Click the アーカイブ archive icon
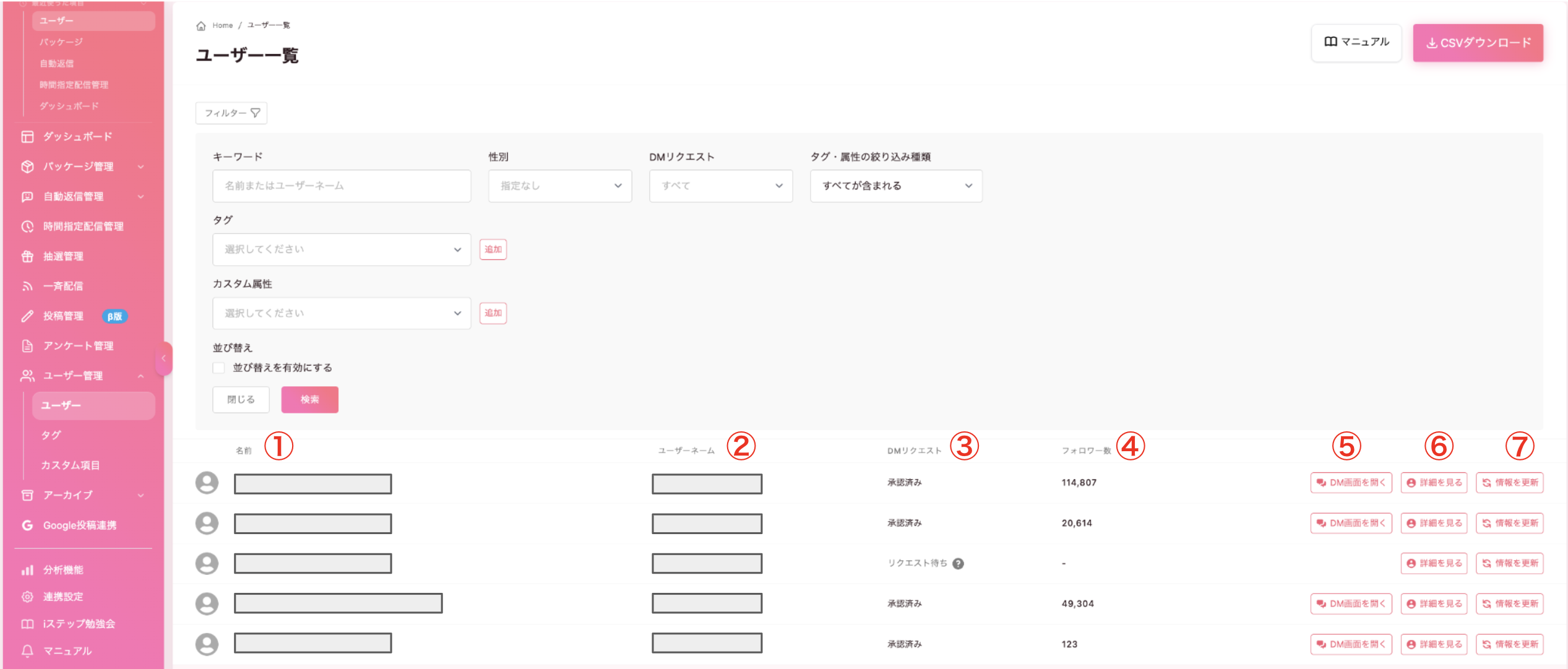This screenshot has width=1568, height=669. tap(27, 495)
